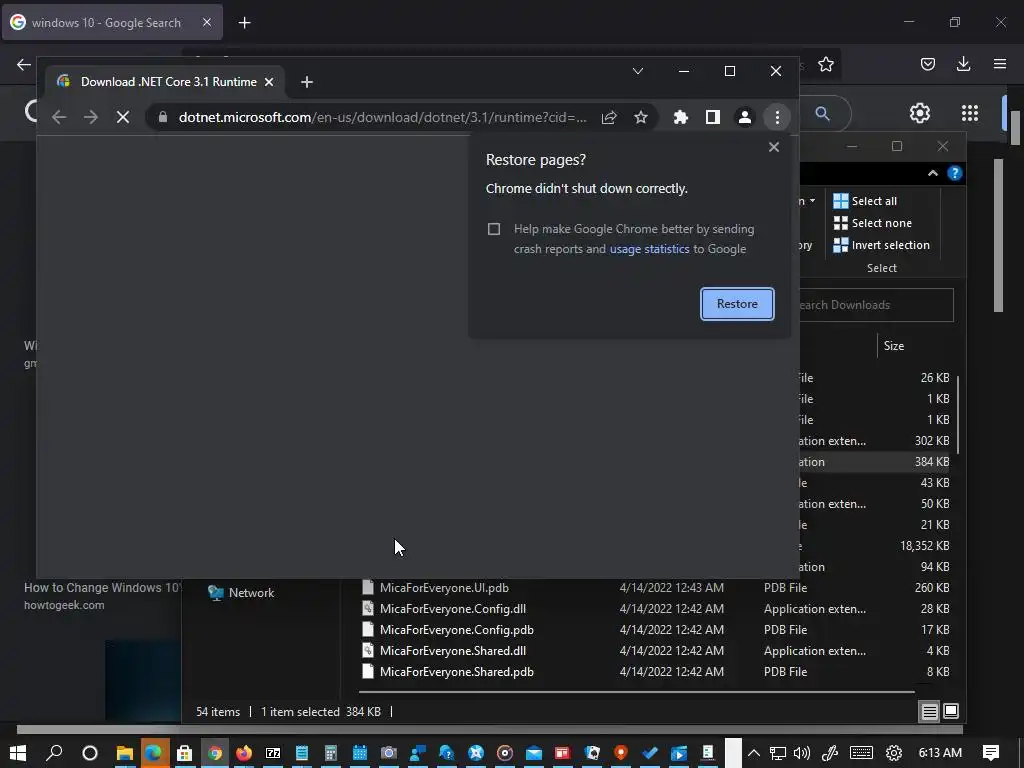Screen dimensions: 1024x768
Task: Switch Explorer to large icons view
Action: [951, 711]
